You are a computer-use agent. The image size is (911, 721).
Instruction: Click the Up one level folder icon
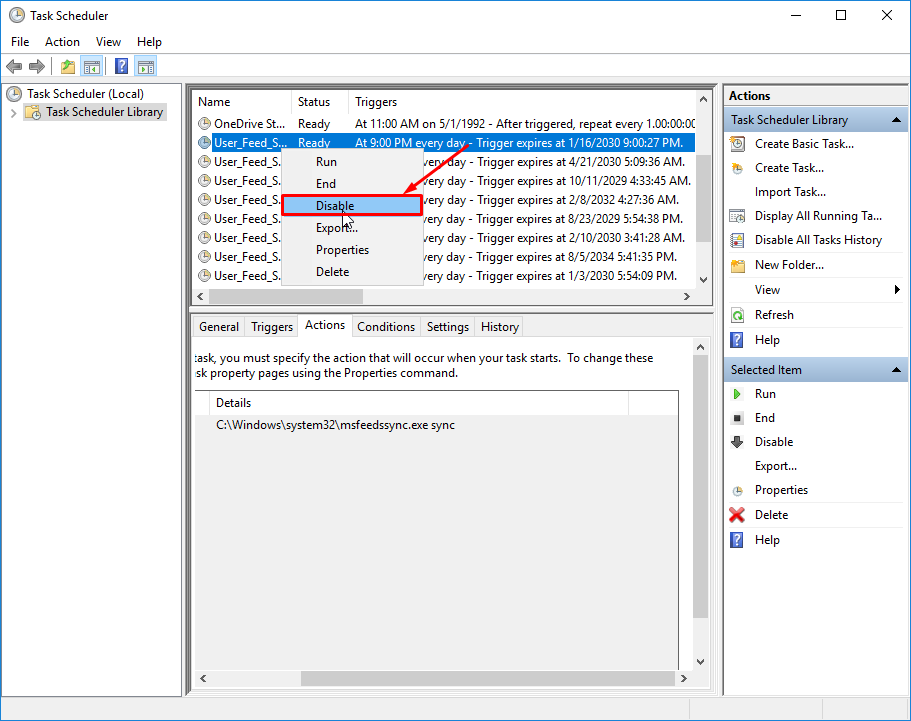coord(68,67)
